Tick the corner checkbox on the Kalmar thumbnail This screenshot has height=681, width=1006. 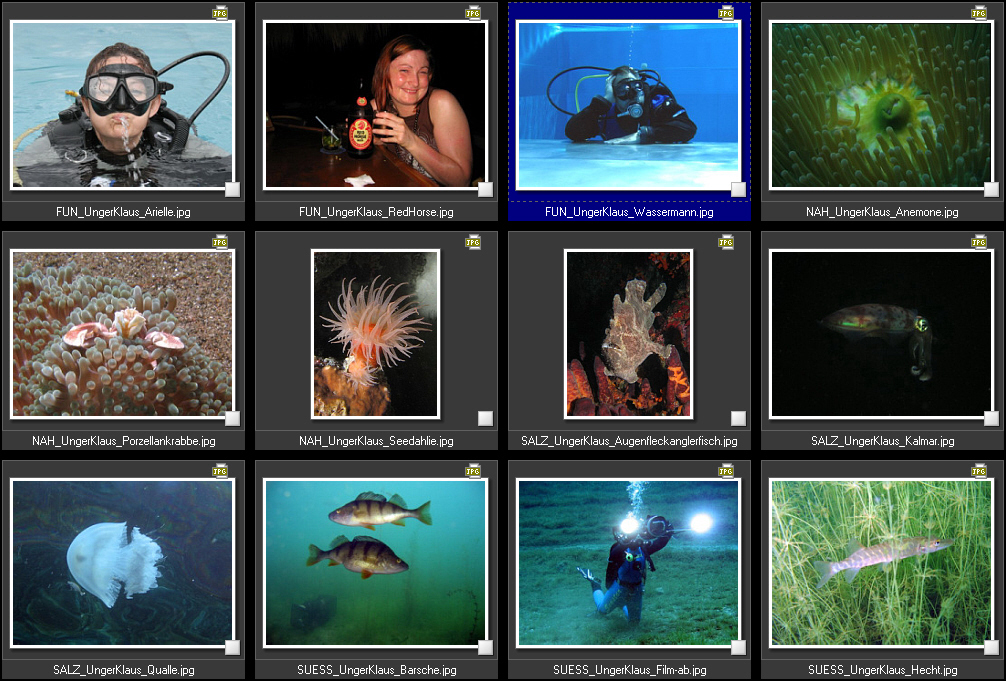991,418
